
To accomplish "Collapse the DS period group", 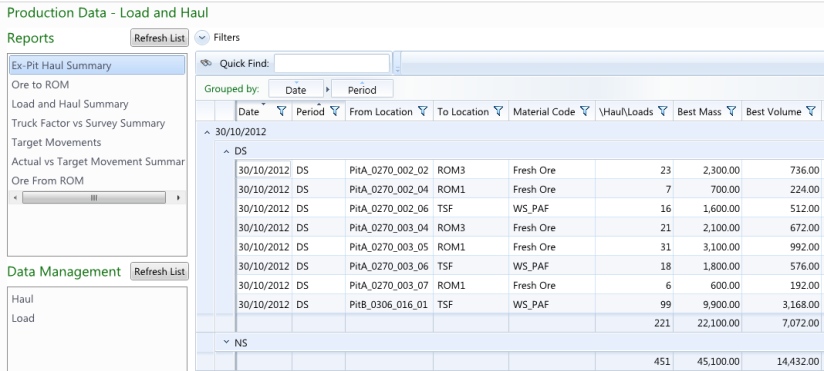I will [226, 151].
